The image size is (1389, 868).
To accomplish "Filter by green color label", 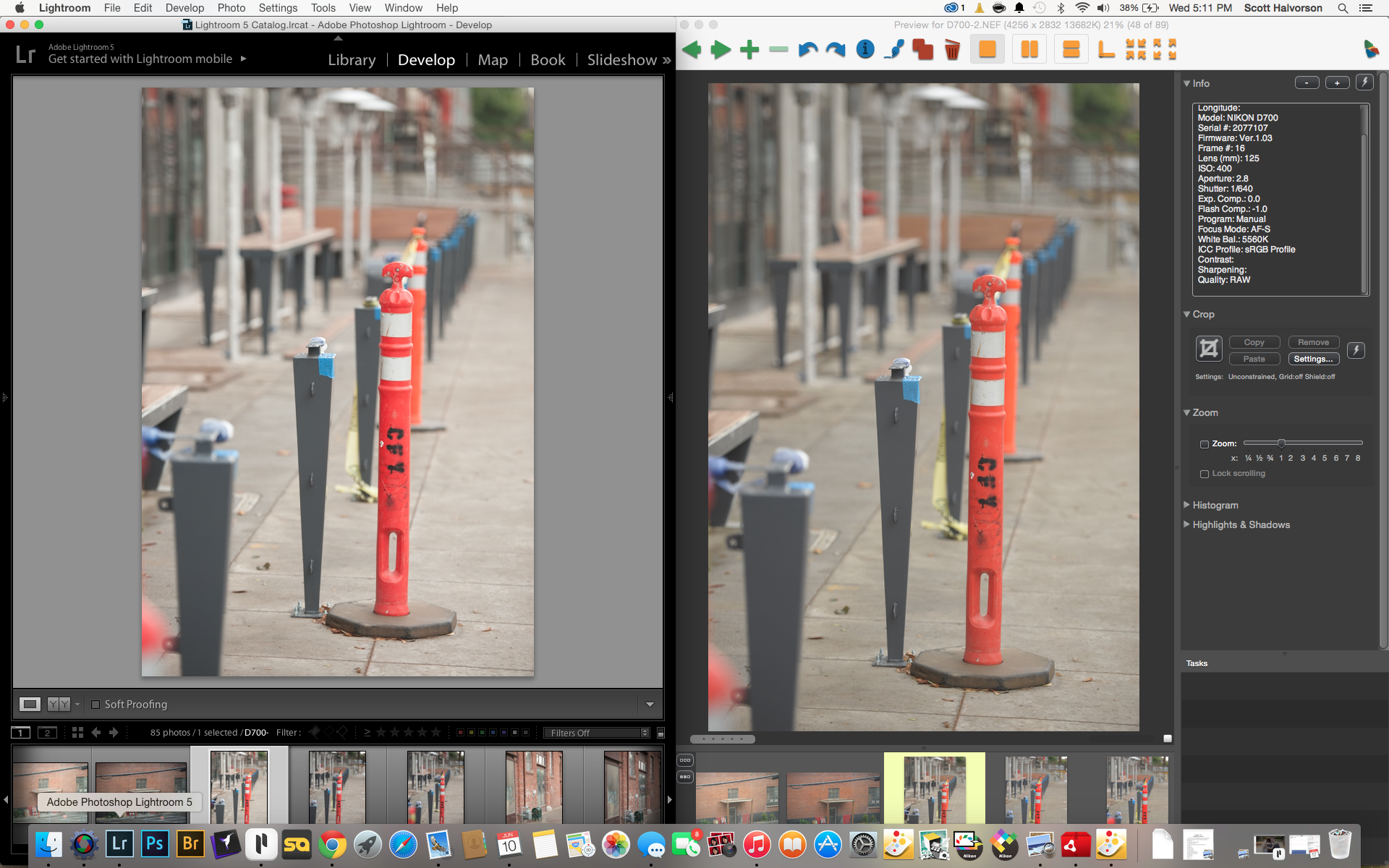I will 482,733.
